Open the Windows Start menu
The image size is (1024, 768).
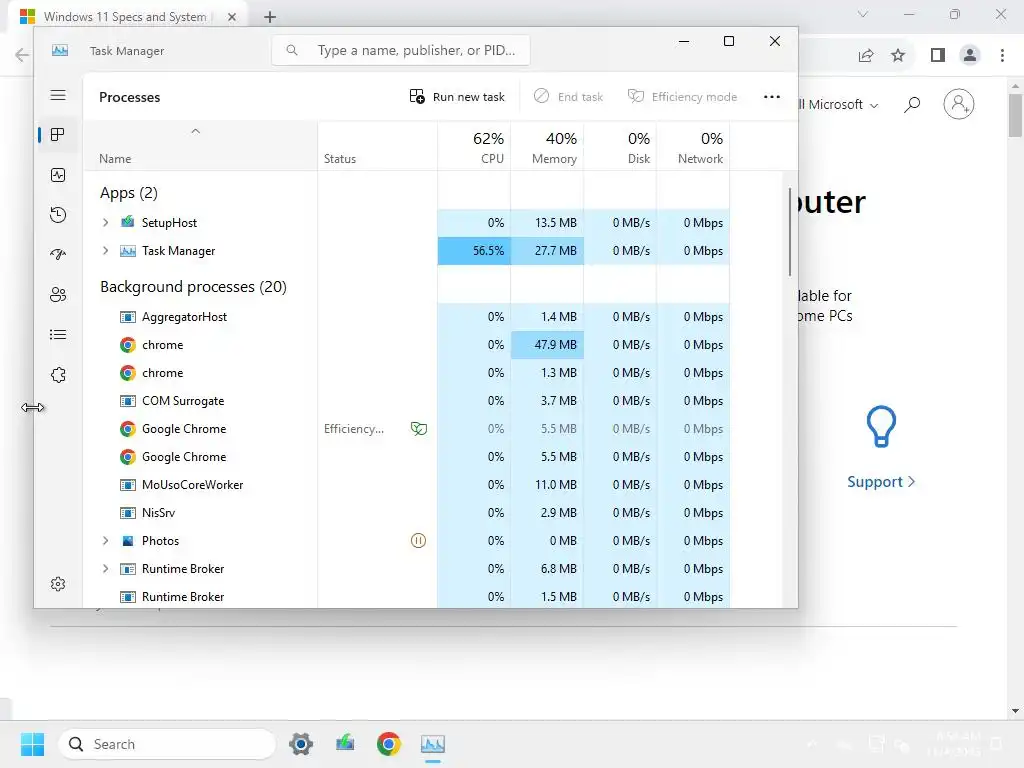tap(32, 744)
